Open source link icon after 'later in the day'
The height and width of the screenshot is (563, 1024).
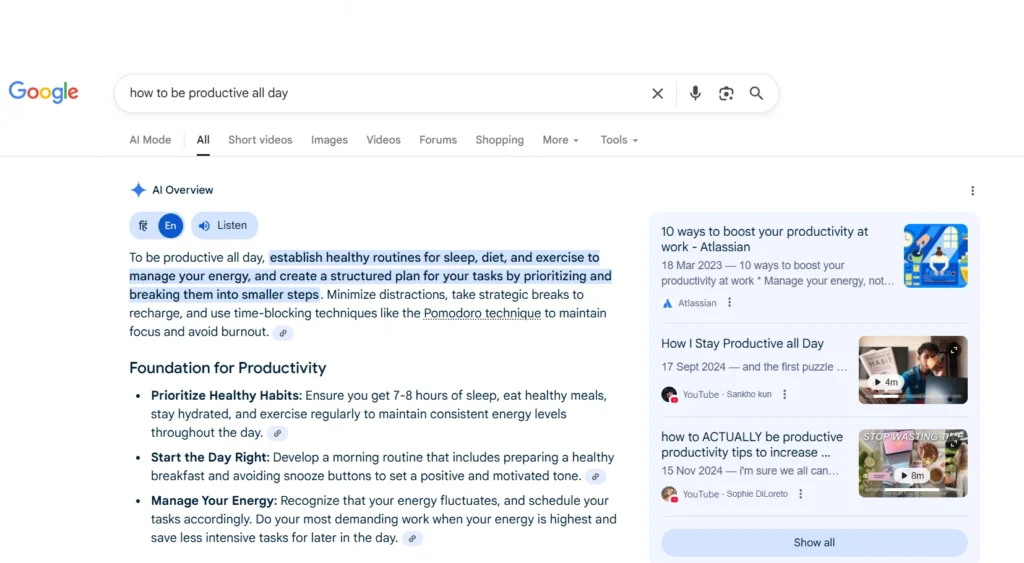tap(412, 539)
